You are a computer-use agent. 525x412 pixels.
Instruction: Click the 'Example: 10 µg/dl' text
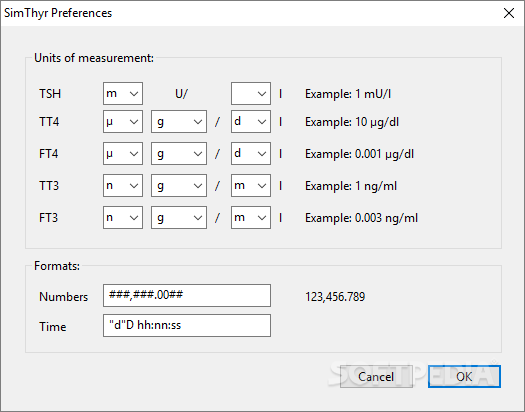tap(352, 122)
